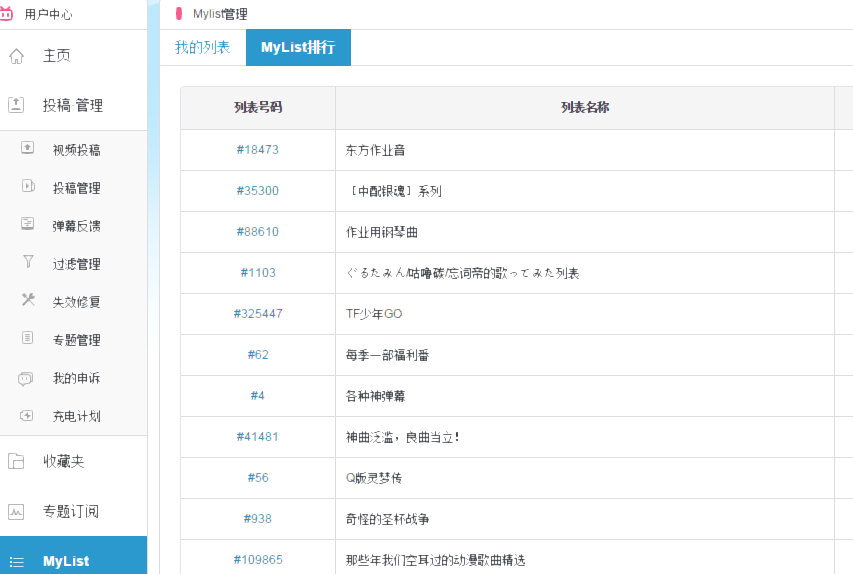Open list link #325447

[258, 314]
